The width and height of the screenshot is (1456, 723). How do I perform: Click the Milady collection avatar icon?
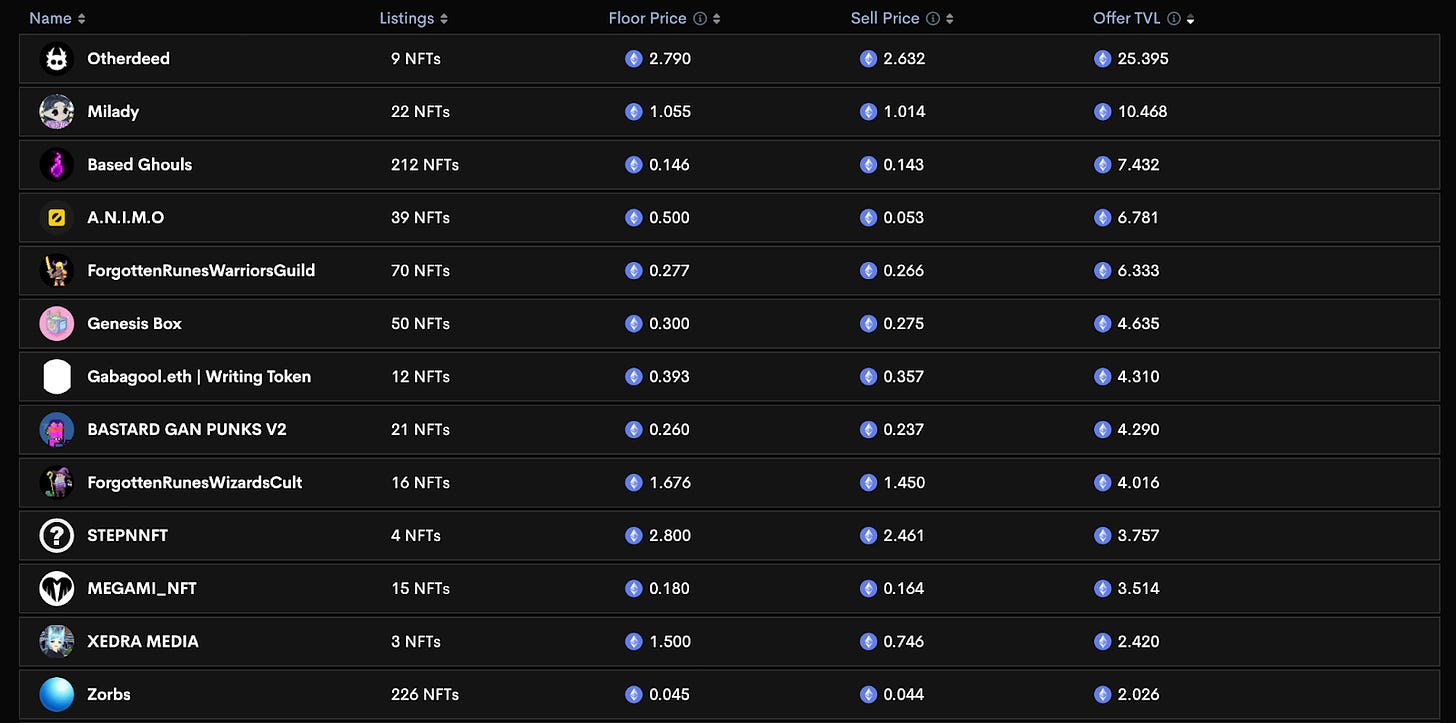[x=56, y=112]
